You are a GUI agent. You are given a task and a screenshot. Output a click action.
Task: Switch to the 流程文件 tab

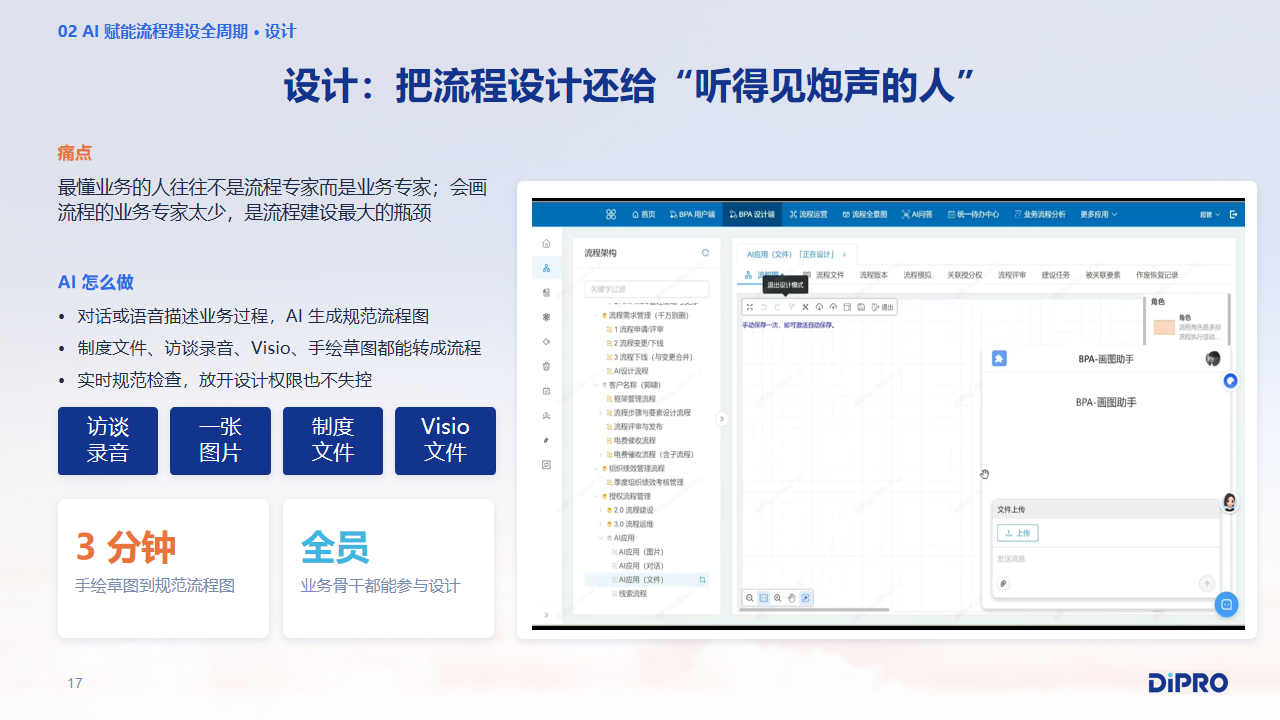click(x=830, y=275)
